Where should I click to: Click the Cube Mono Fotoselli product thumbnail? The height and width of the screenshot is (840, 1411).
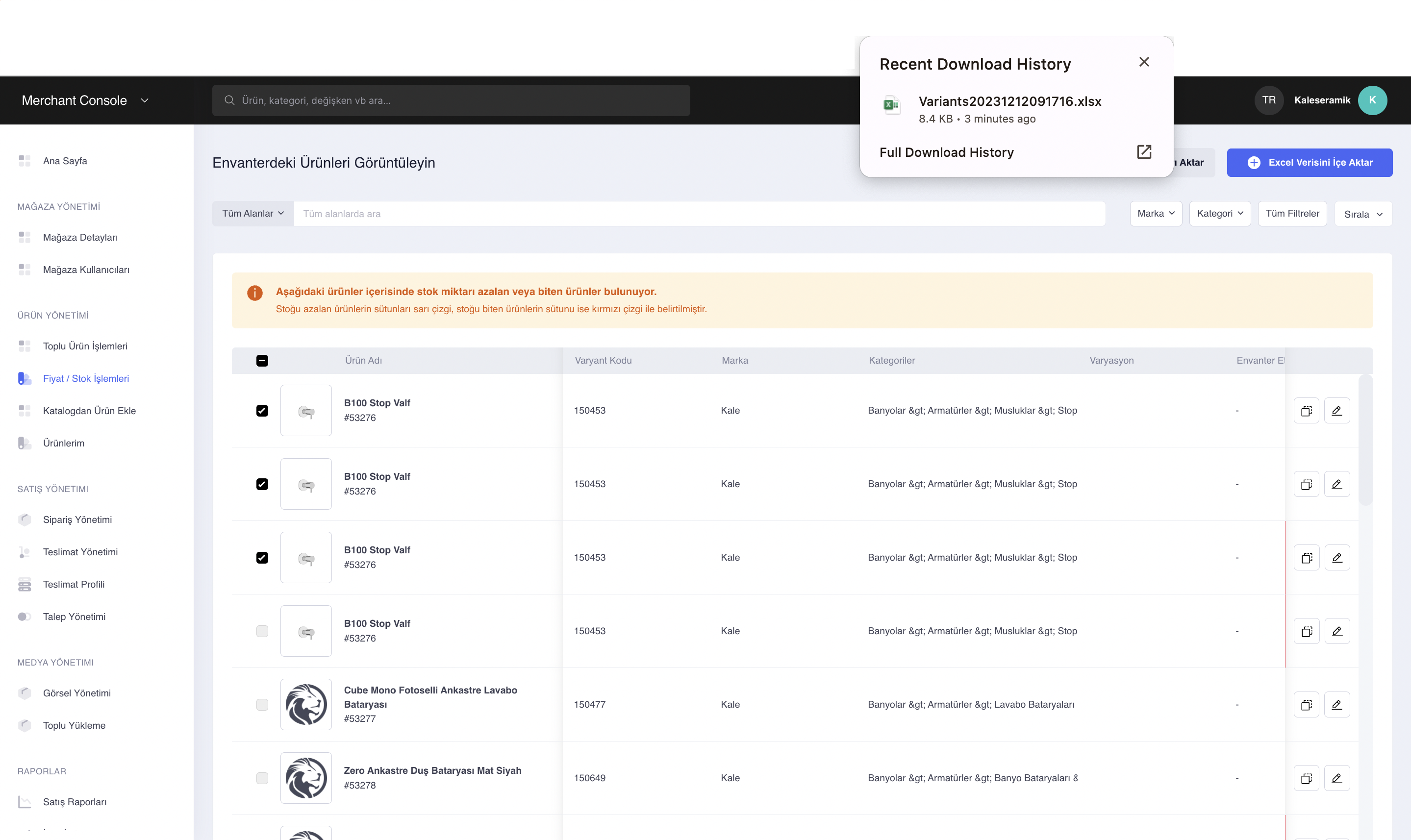(x=306, y=705)
